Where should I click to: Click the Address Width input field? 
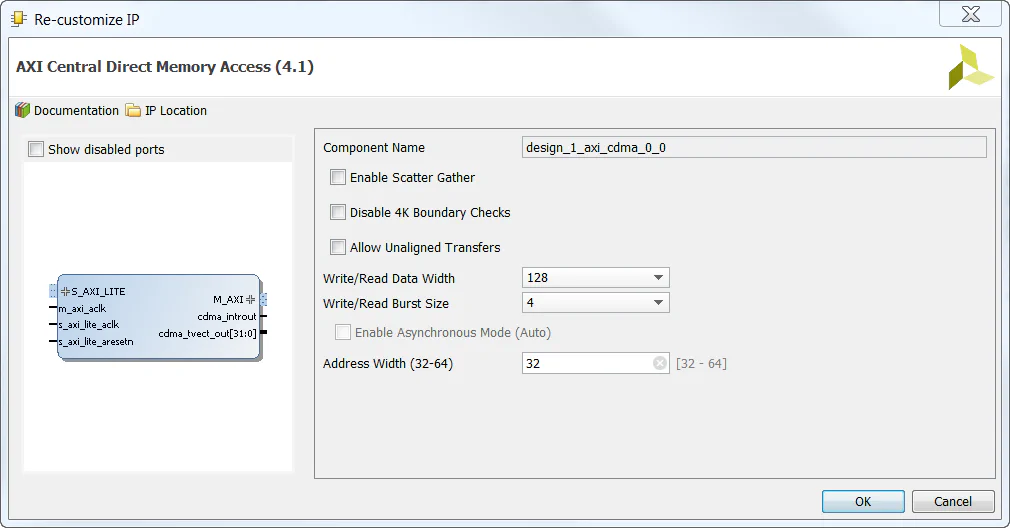pos(595,363)
